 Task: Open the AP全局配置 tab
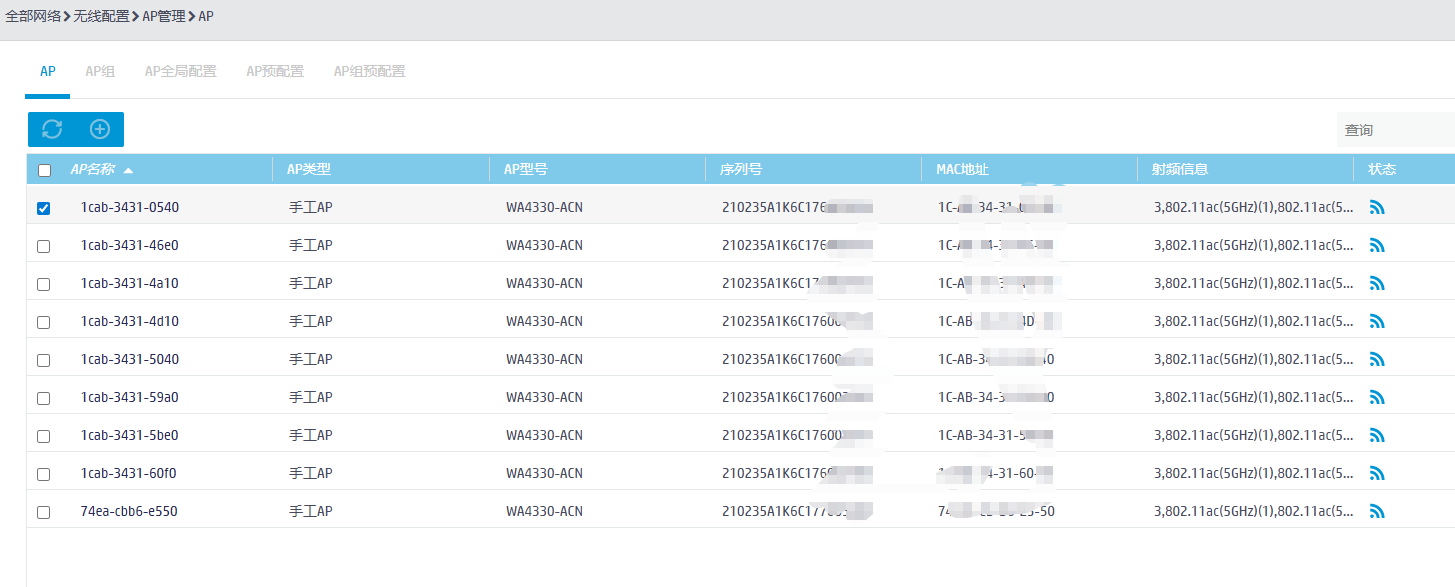180,71
